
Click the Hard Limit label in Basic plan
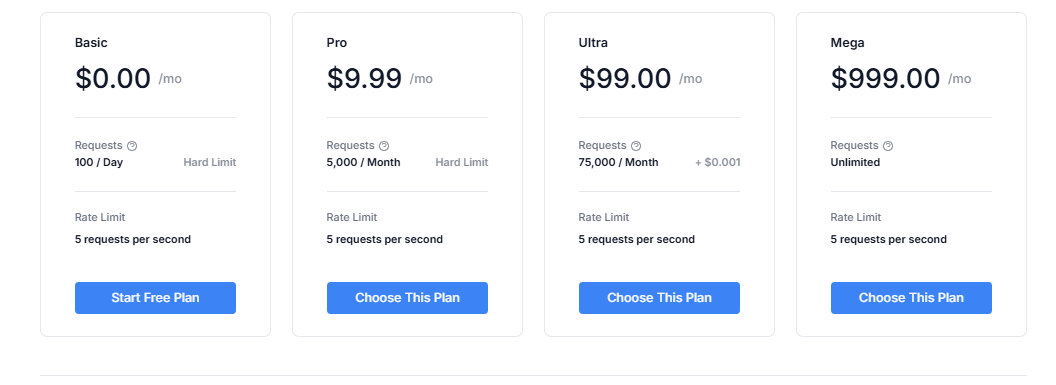(209, 162)
